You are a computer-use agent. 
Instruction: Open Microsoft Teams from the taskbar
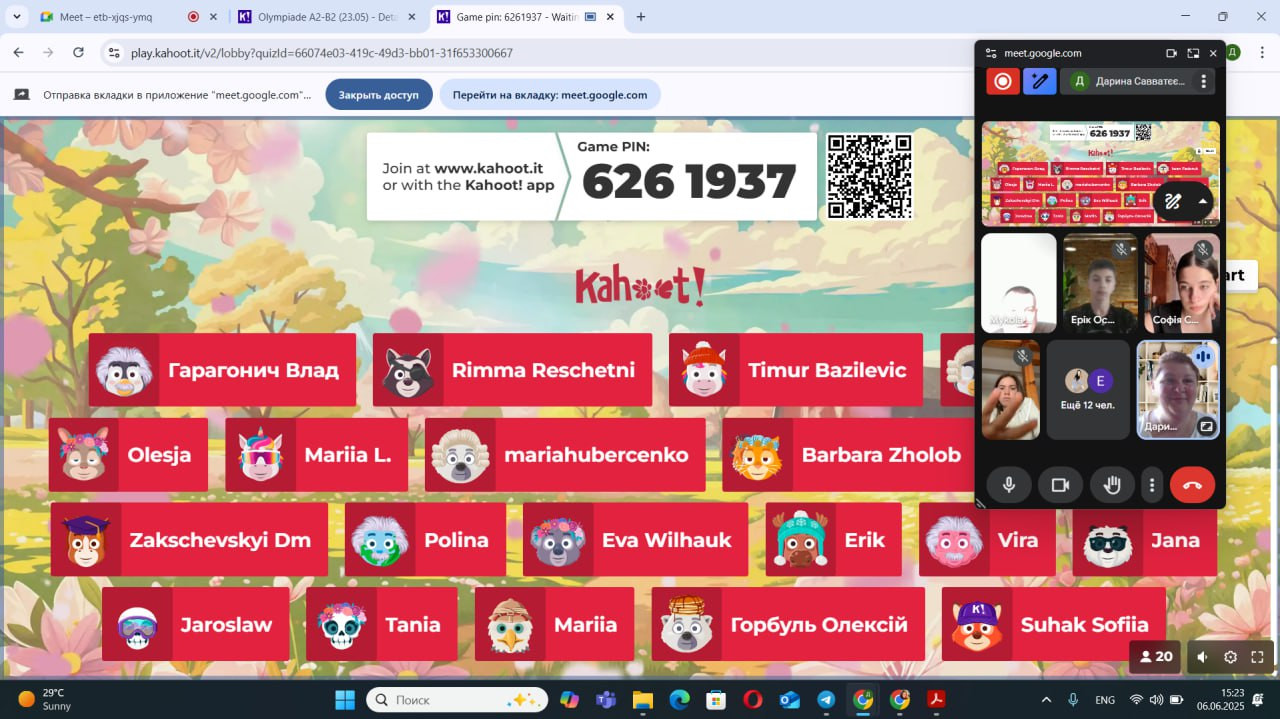pos(605,700)
